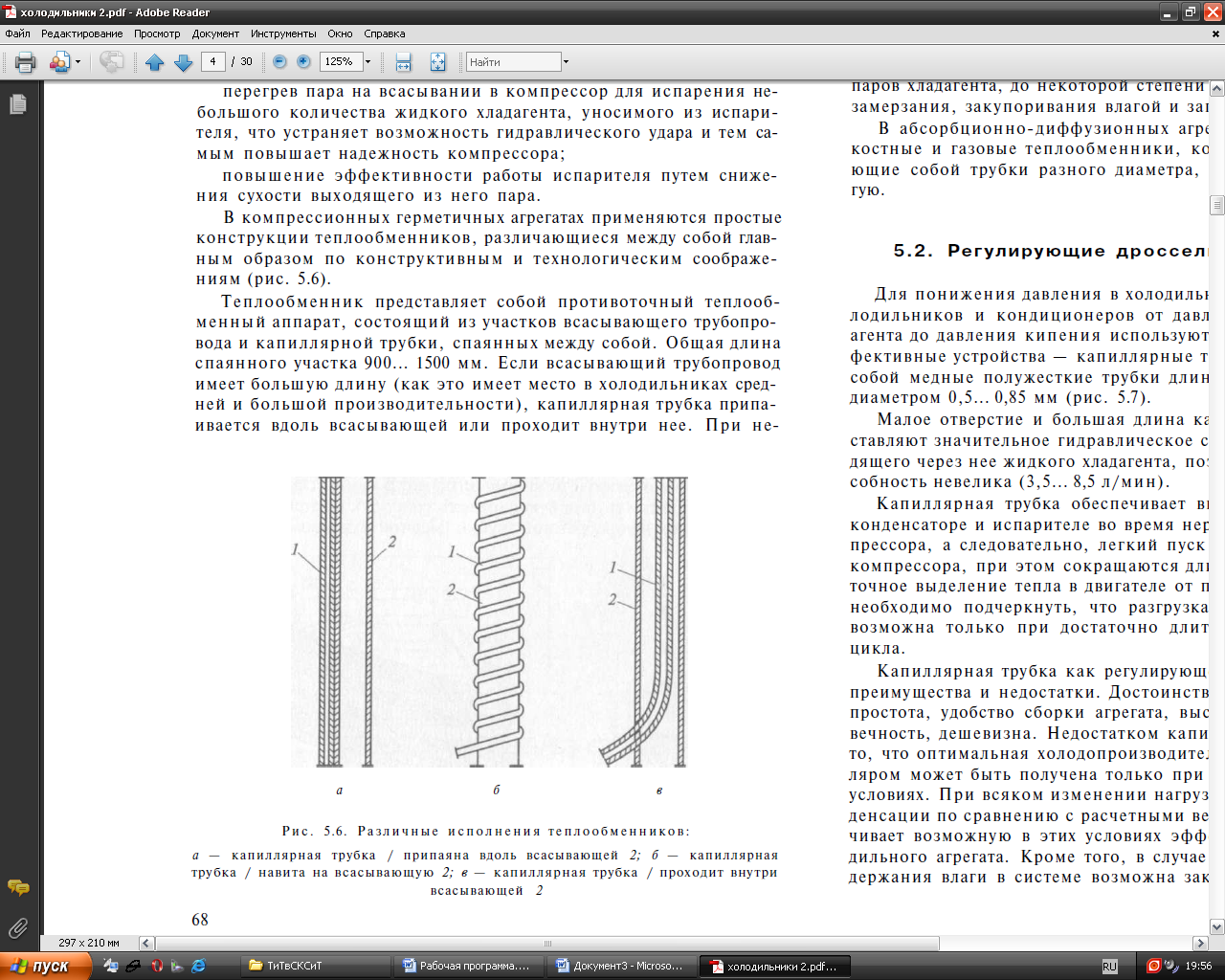The width and height of the screenshot is (1225, 980).
Task: Click vertical scrollbar up arrow
Action: [1217, 89]
